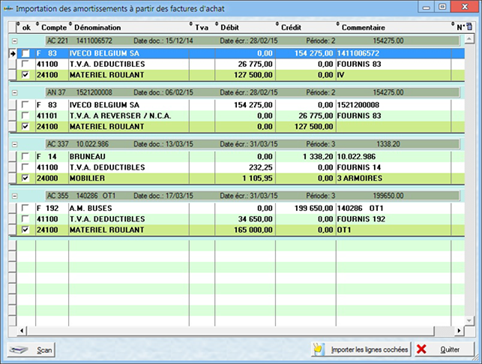Click the 1 338,20 credit cell
The image size is (482, 364).
pyautogui.click(x=306, y=157)
